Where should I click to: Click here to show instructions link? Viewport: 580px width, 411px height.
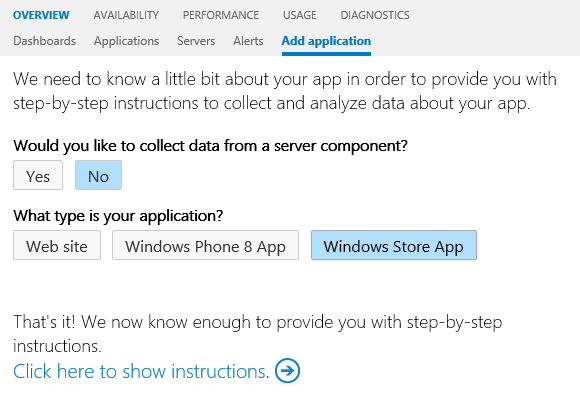click(x=141, y=371)
